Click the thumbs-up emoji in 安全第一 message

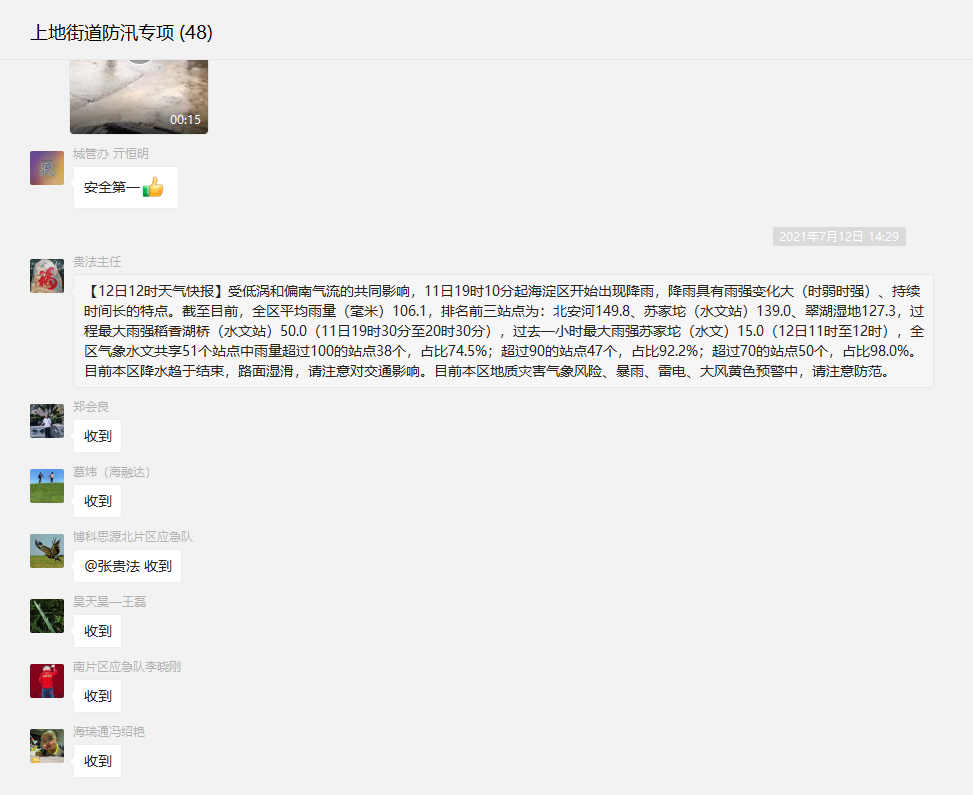[x=153, y=188]
